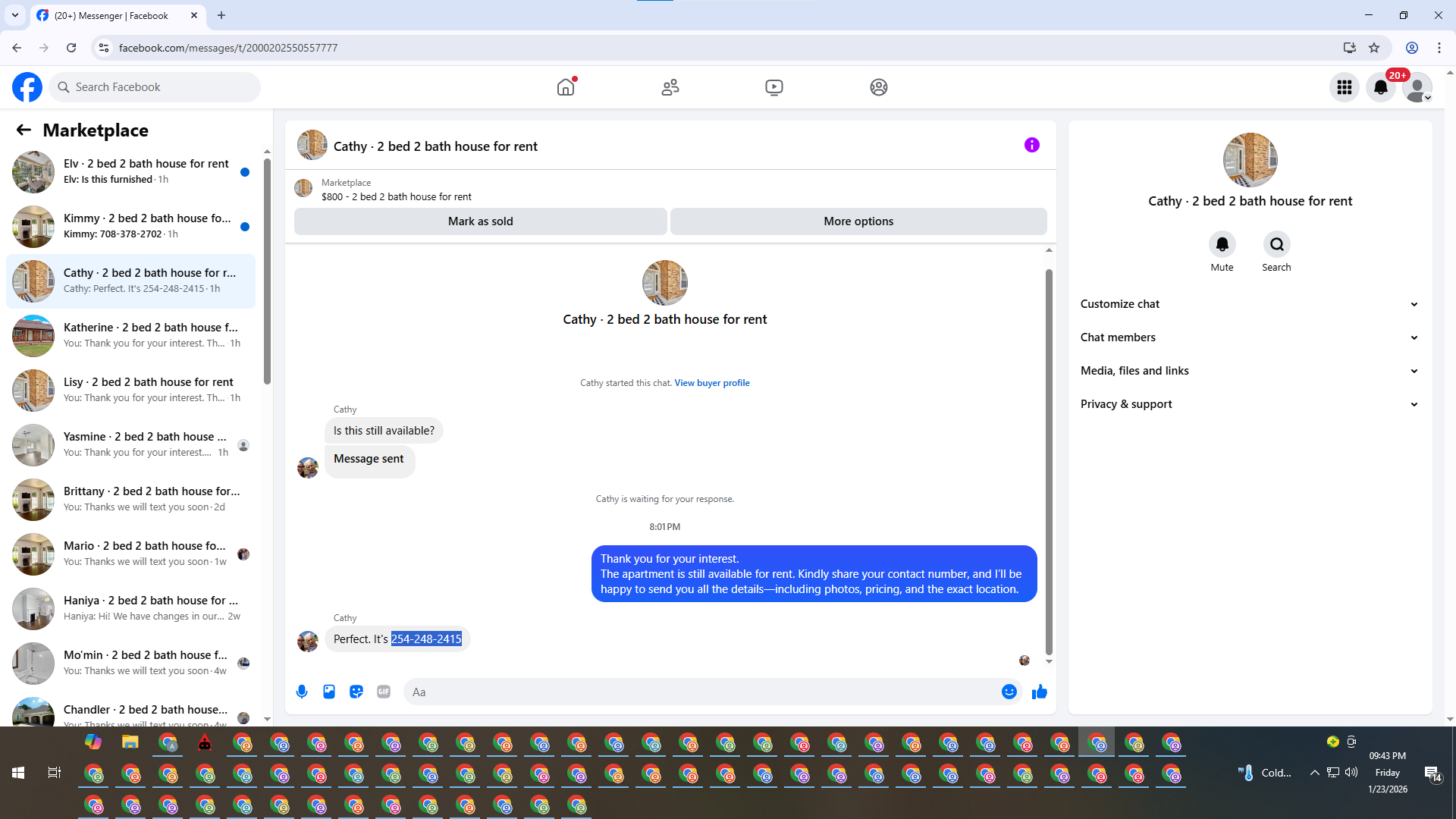
Task: Expand the Customize chat section
Action: [x=1249, y=304]
